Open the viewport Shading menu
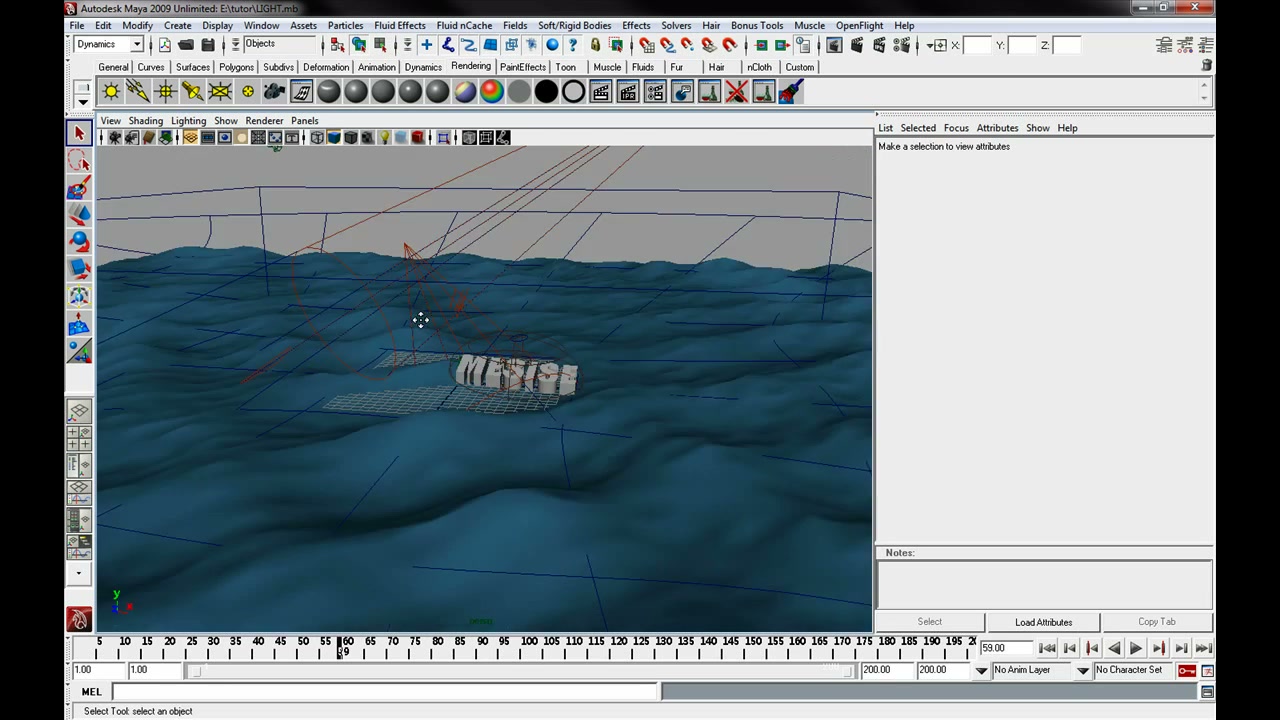Viewport: 1280px width, 720px height. coord(145,121)
